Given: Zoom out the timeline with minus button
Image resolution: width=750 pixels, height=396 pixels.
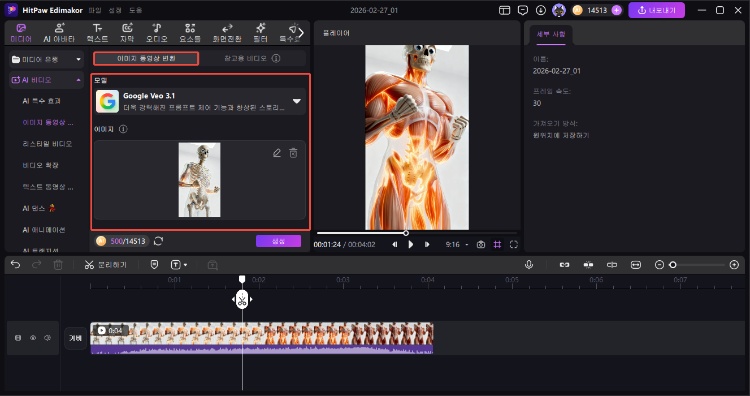Looking at the screenshot, I should pyautogui.click(x=659, y=264).
